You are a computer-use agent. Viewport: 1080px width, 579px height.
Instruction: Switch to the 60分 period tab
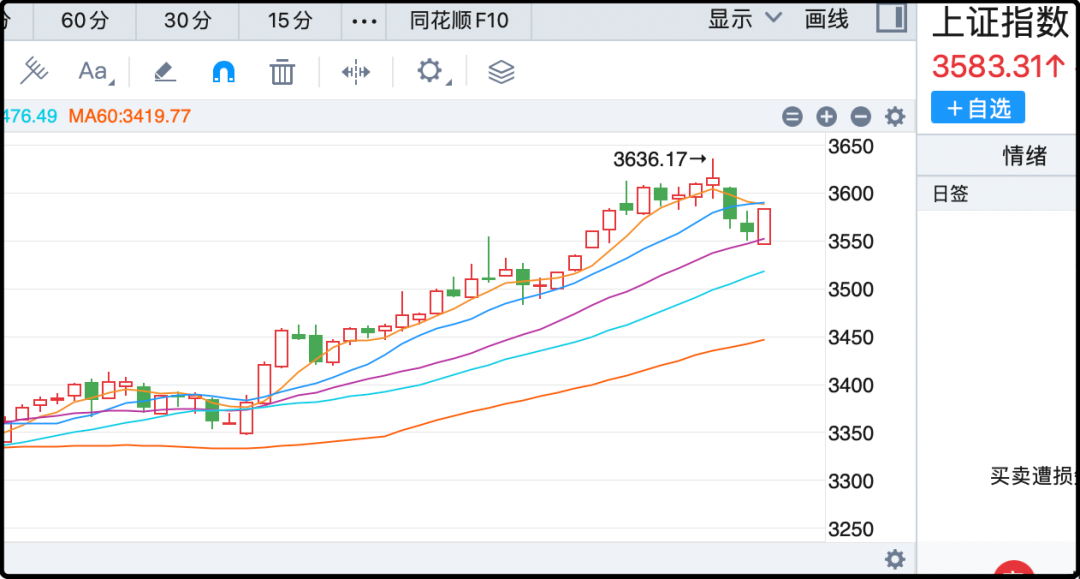coord(84,20)
